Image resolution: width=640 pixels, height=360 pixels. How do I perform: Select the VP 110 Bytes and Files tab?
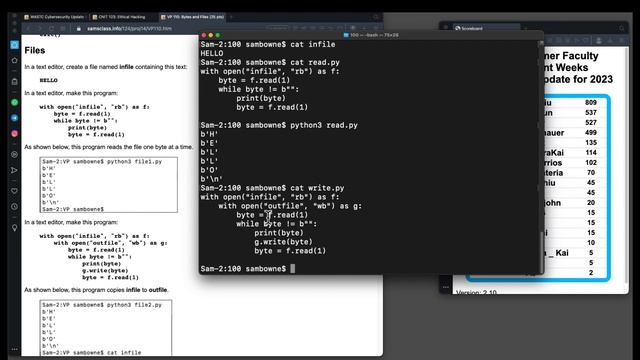point(192,17)
